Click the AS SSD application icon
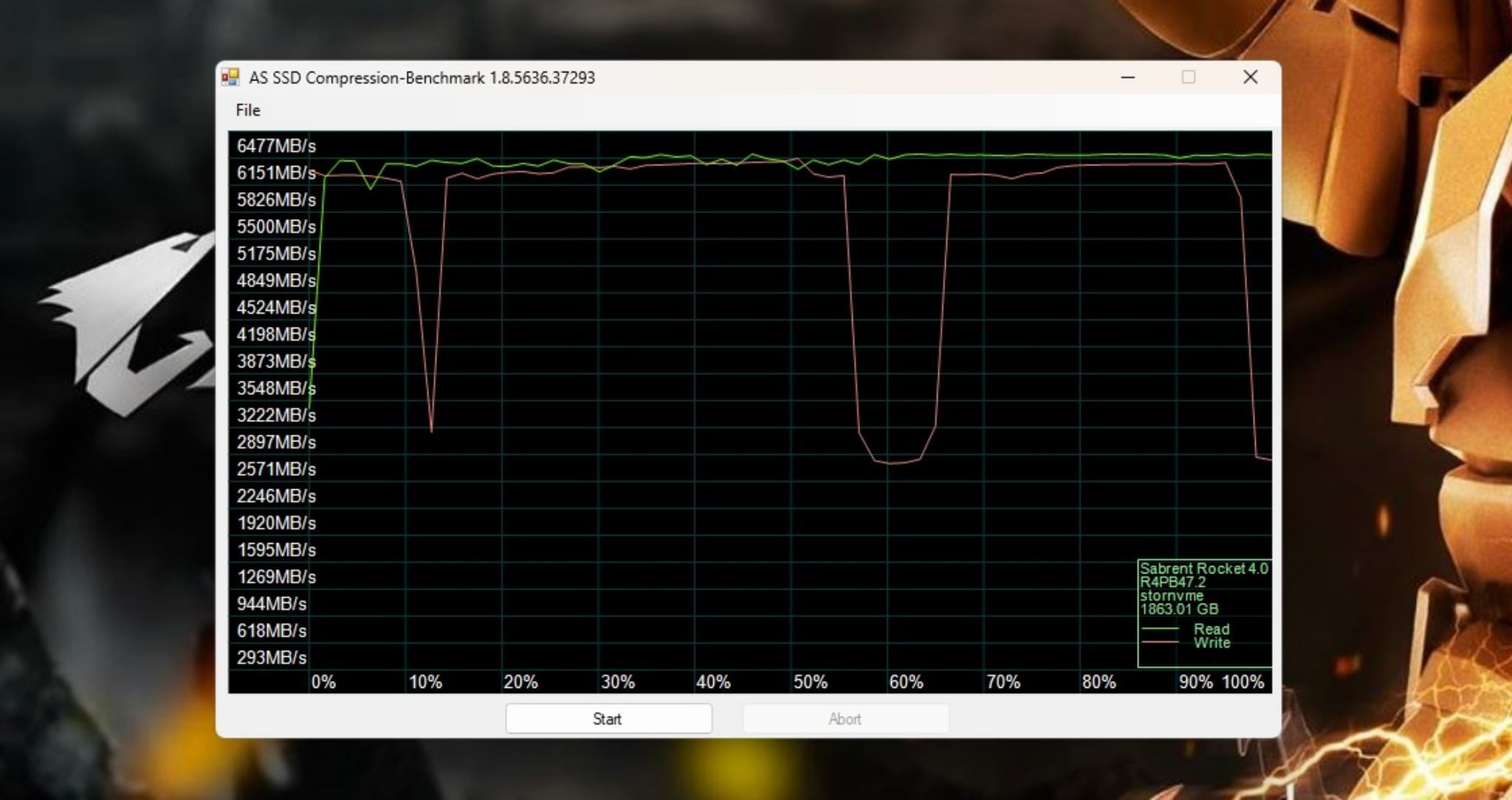1512x800 pixels. point(232,76)
